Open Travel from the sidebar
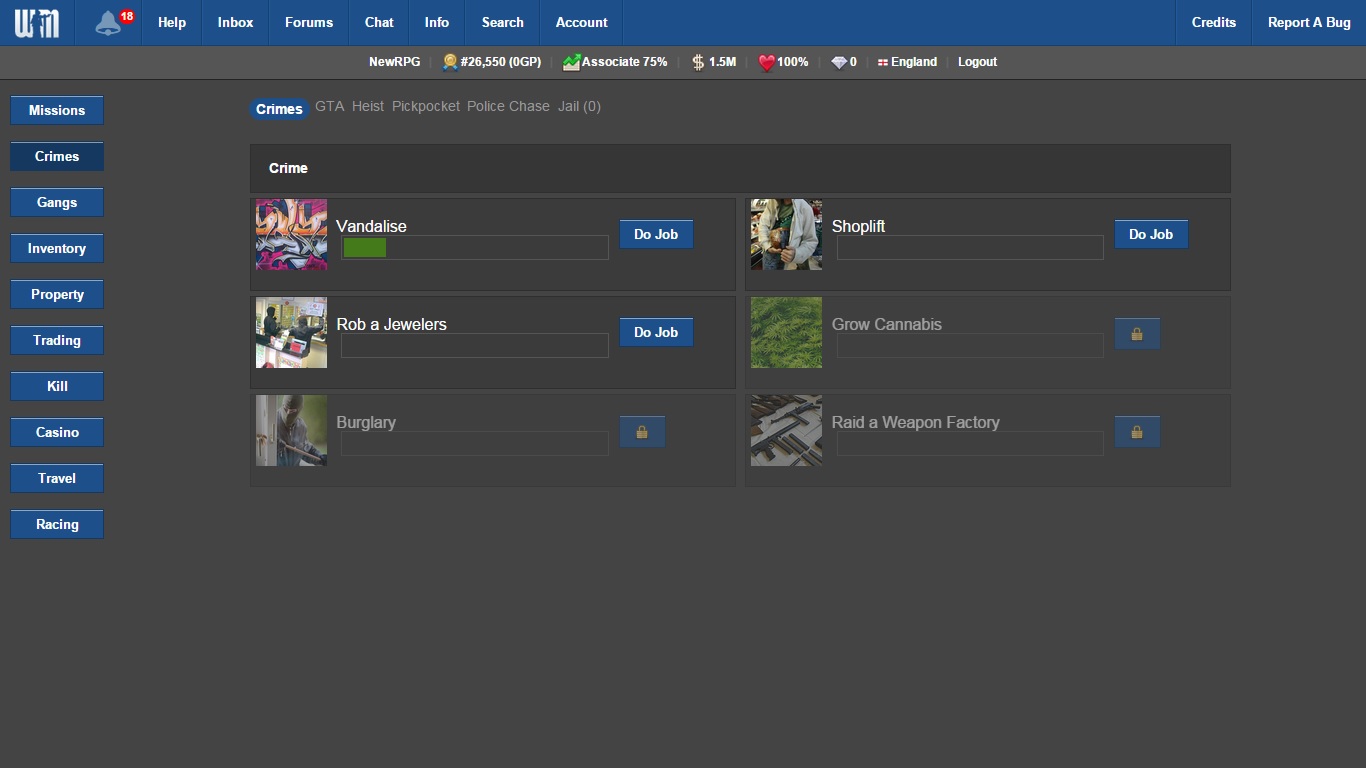 point(57,478)
